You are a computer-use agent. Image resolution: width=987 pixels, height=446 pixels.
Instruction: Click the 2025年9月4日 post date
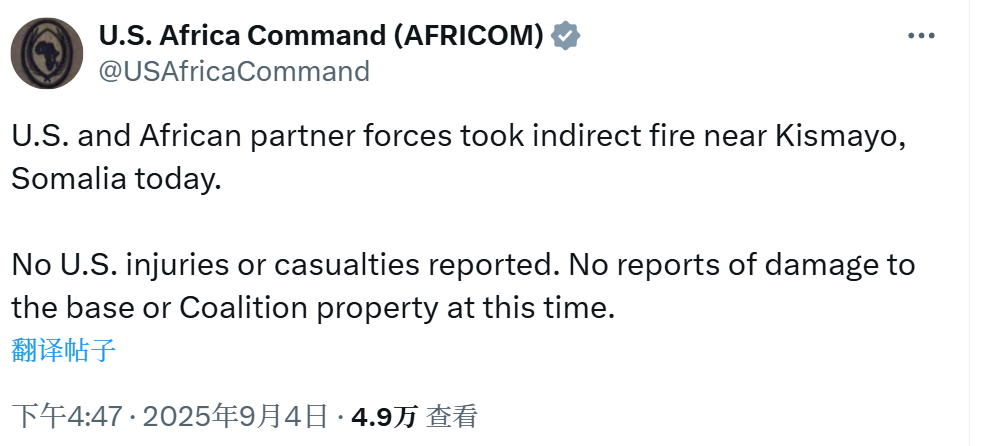pos(236,416)
